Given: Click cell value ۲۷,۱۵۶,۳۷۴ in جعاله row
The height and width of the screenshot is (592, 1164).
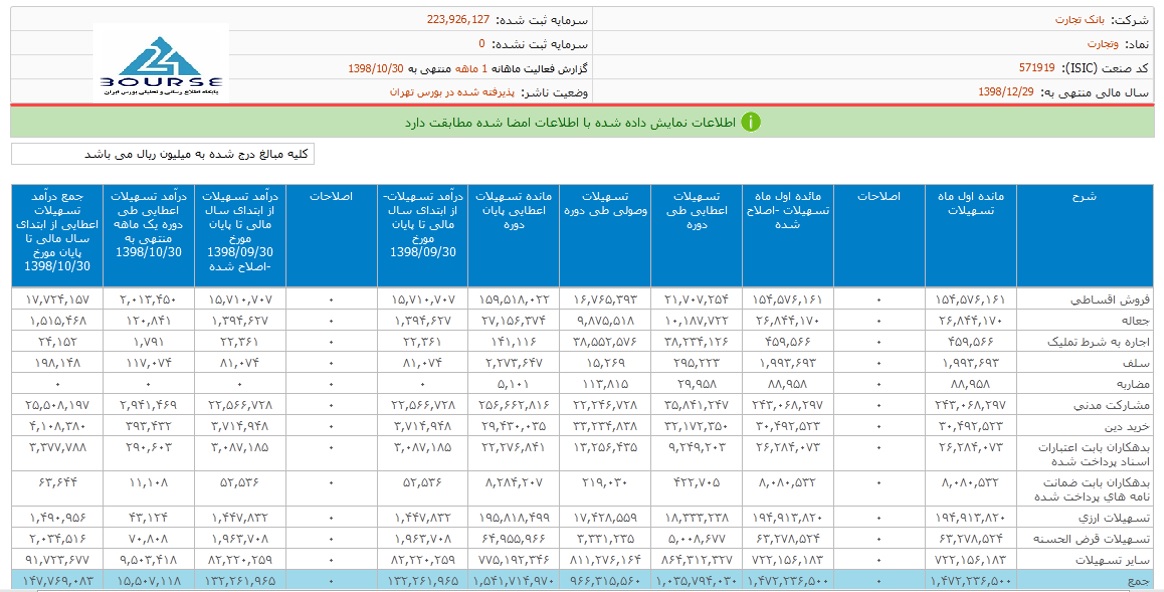Looking at the screenshot, I should pyautogui.click(x=514, y=321).
